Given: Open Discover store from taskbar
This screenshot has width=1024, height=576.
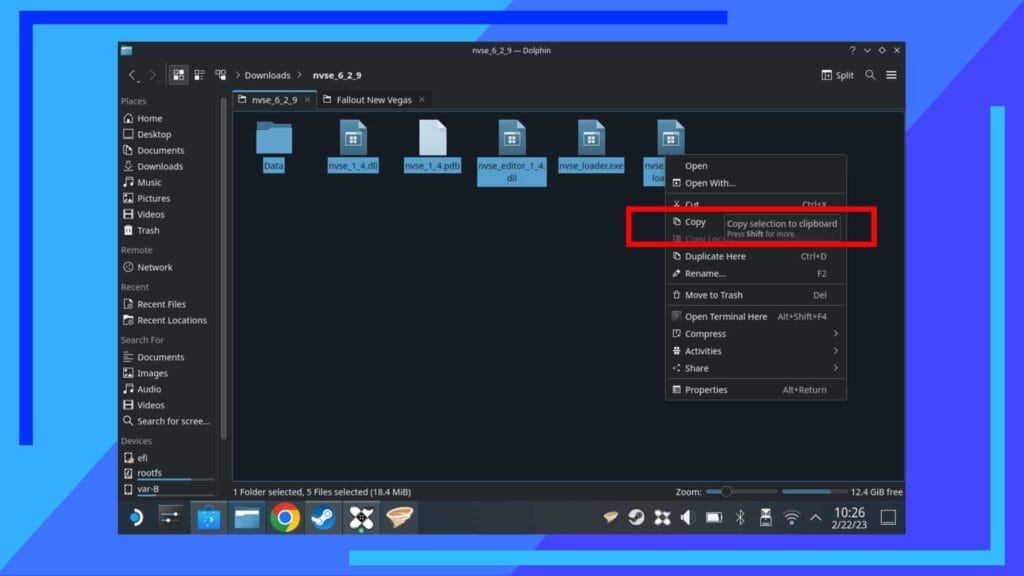Looking at the screenshot, I should 208,518.
